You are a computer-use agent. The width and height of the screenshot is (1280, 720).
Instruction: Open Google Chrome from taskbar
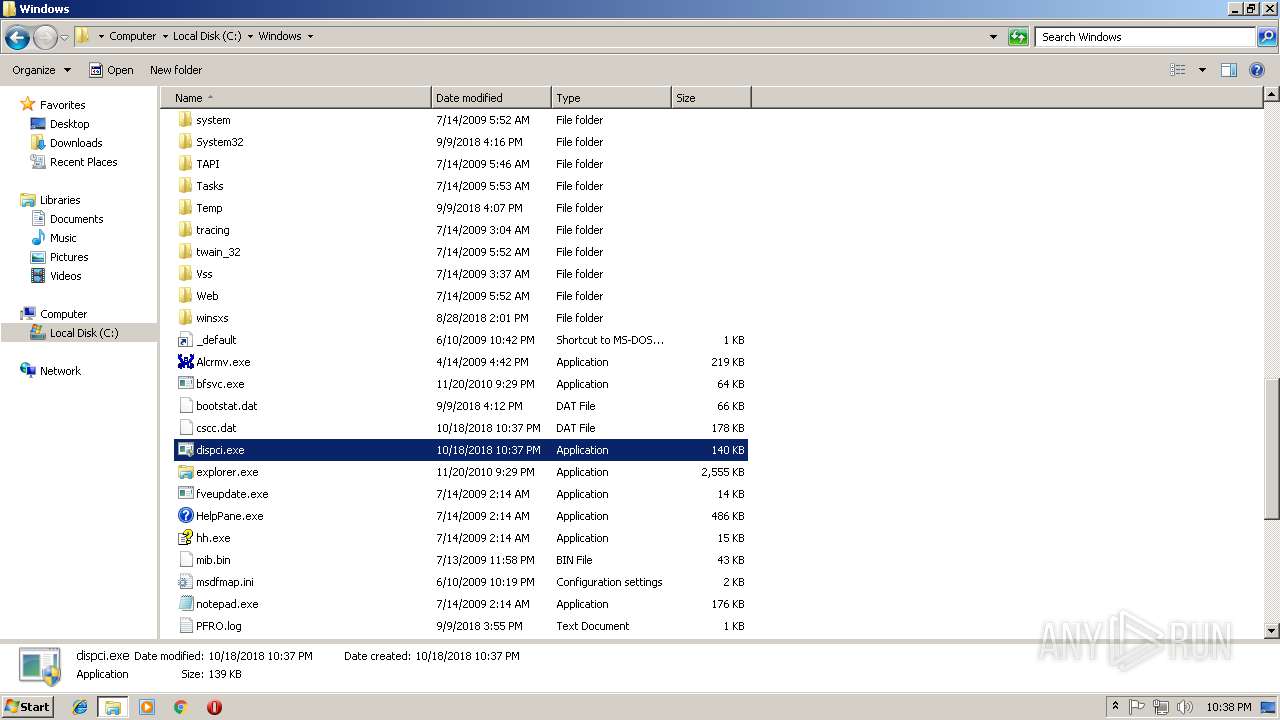(180, 707)
